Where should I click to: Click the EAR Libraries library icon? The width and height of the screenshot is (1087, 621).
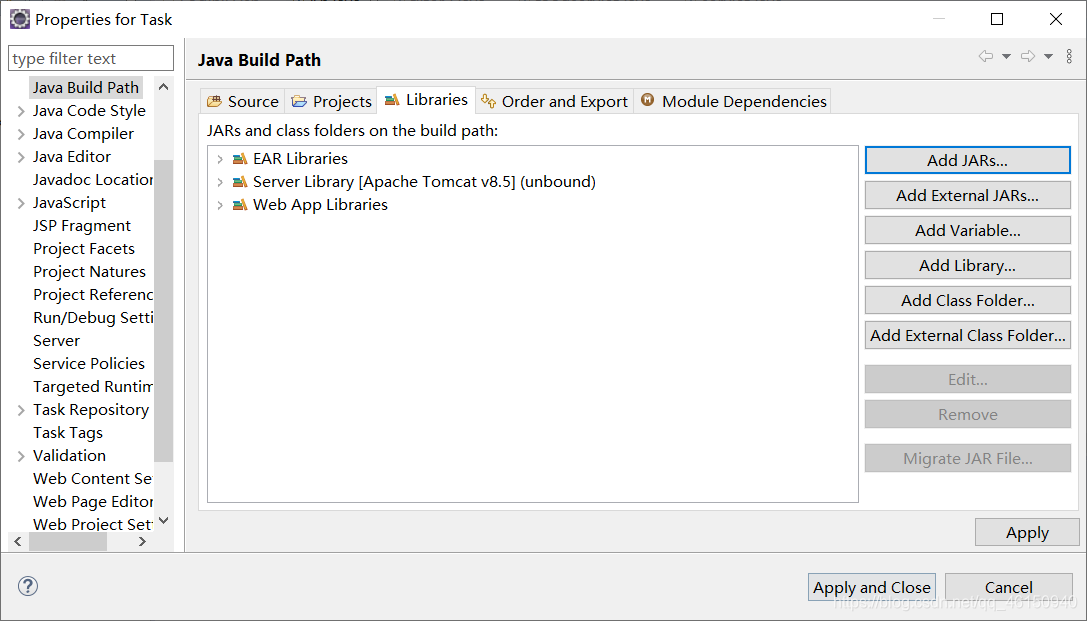240,159
